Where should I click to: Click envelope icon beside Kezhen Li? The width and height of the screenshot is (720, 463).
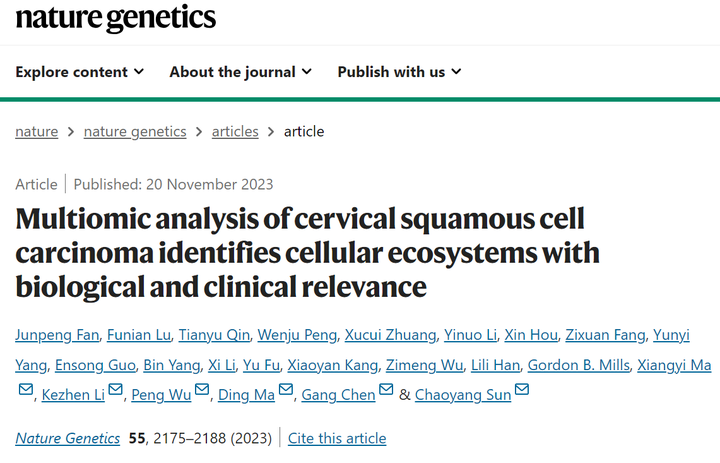[x=115, y=391]
